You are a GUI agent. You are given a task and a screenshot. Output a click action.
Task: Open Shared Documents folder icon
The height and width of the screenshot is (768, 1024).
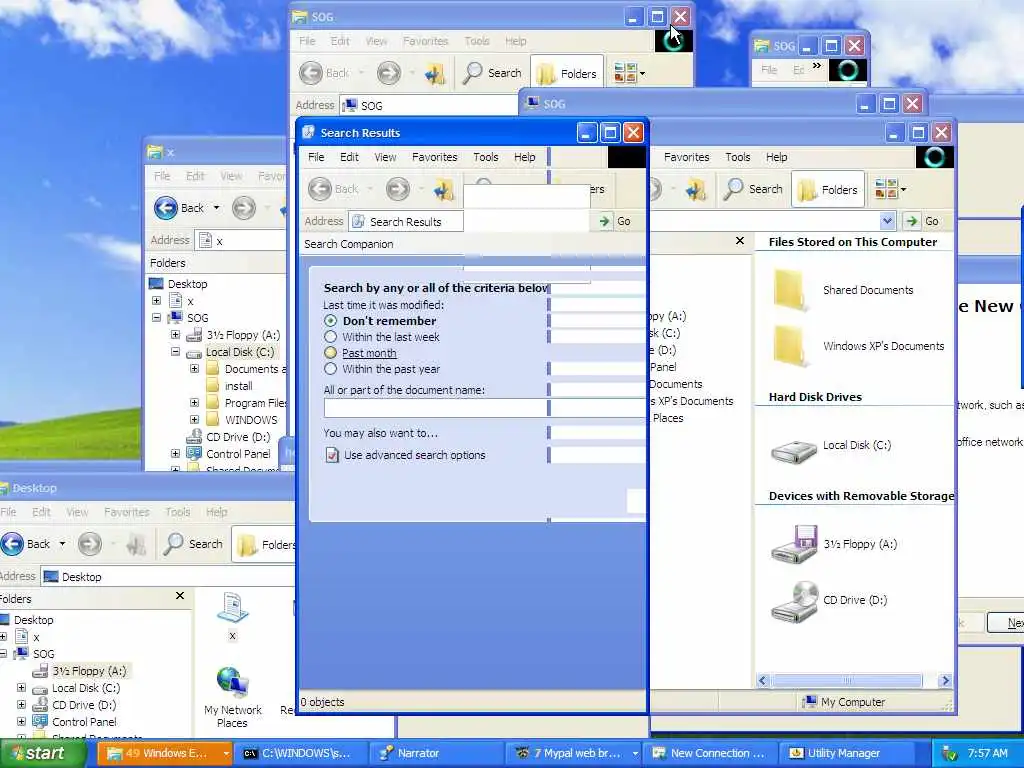coord(791,289)
